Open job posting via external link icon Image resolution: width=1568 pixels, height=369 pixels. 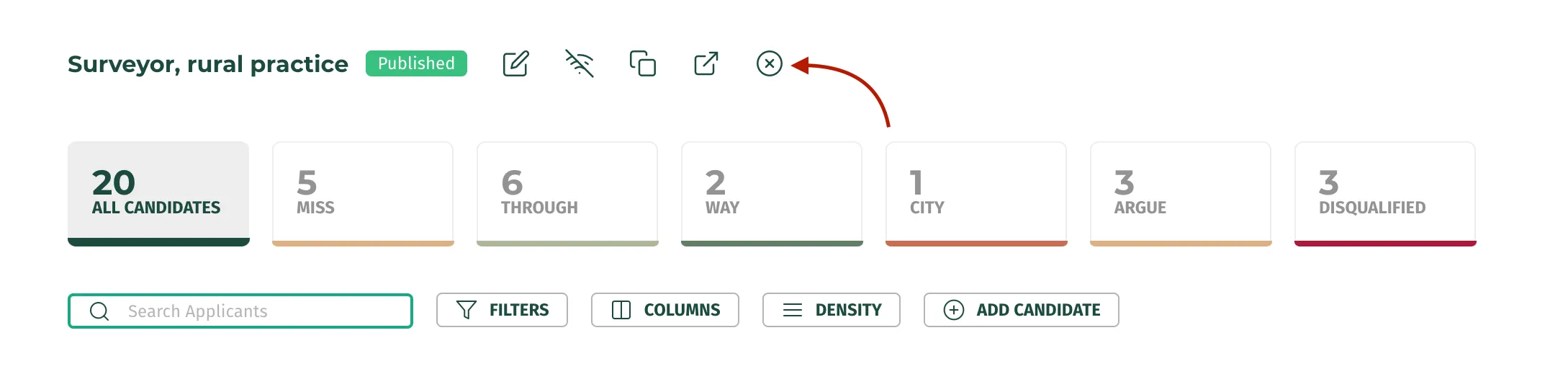(x=706, y=63)
